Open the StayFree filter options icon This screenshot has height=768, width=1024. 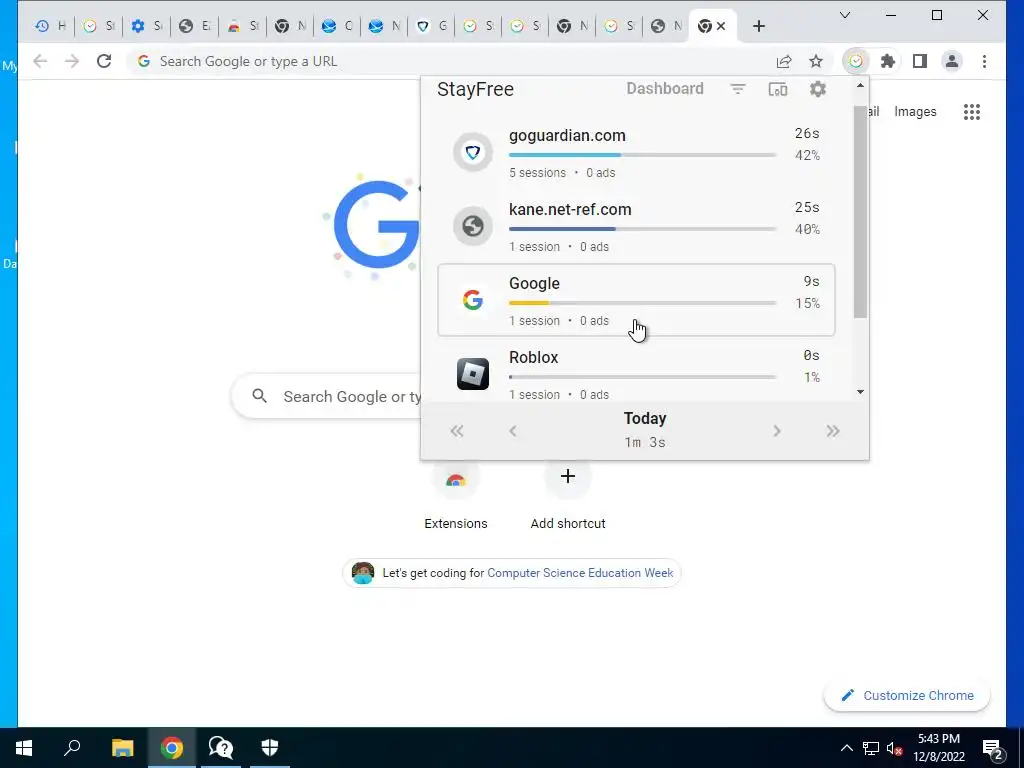[737, 89]
